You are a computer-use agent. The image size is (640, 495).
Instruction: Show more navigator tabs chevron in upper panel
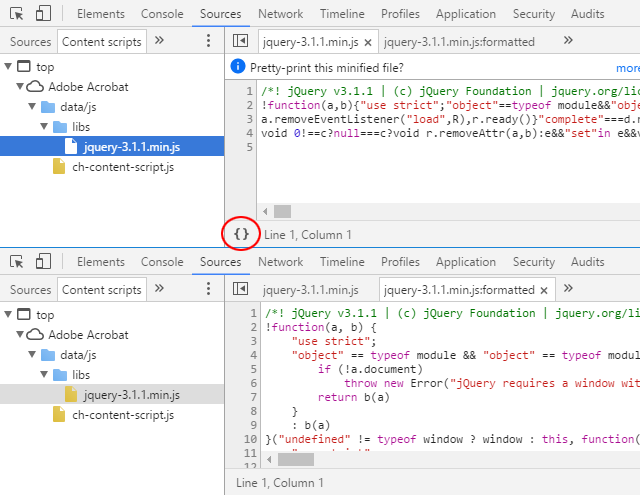(x=159, y=40)
